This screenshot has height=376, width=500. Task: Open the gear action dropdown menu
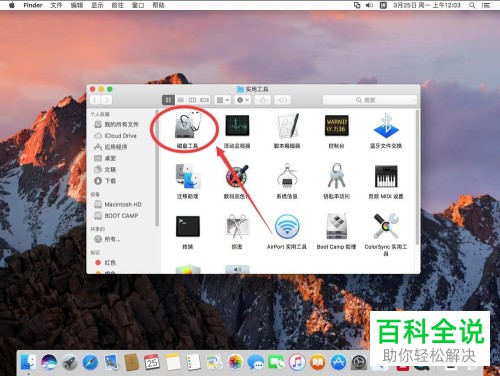click(x=243, y=100)
